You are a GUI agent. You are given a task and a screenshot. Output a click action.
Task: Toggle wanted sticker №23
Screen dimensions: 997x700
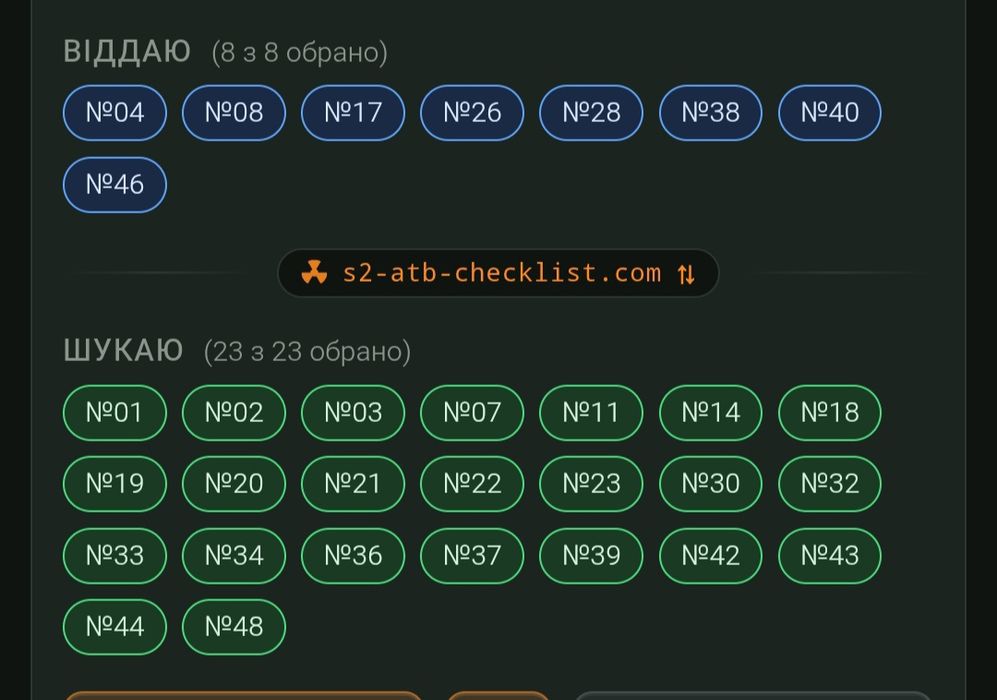coord(591,484)
